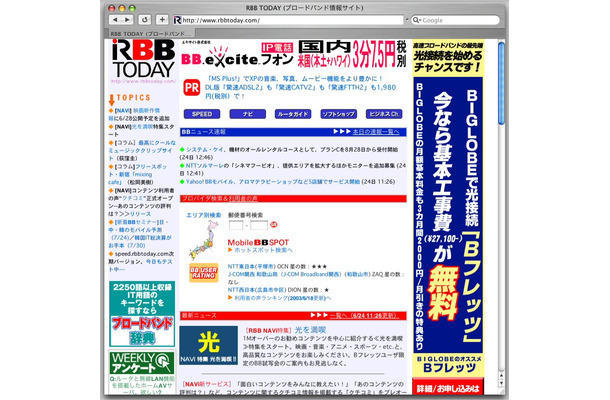Open NTT西日本(広島市中区) rating link
The image size is (610, 400).
tap(257, 290)
